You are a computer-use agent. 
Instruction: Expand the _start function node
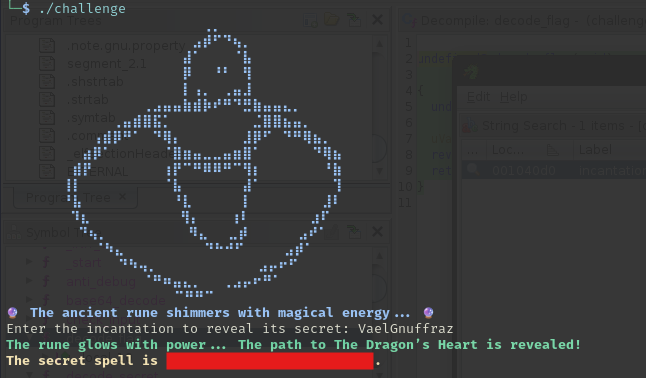[29, 261]
